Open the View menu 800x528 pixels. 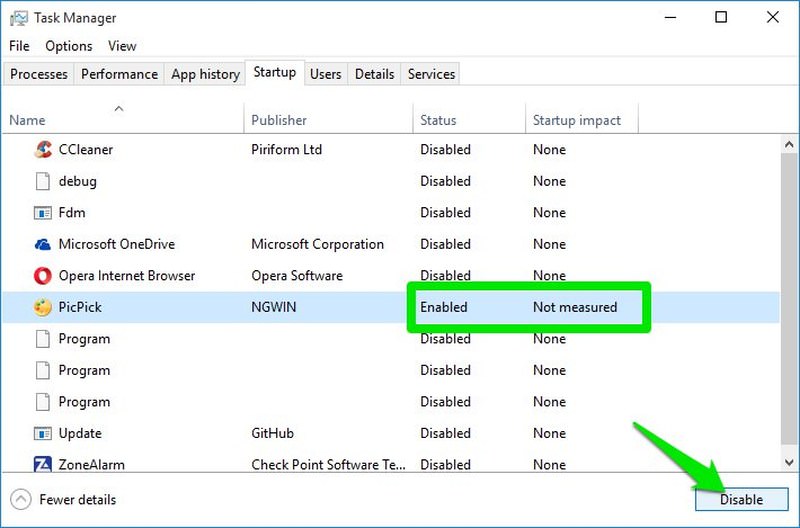122,46
